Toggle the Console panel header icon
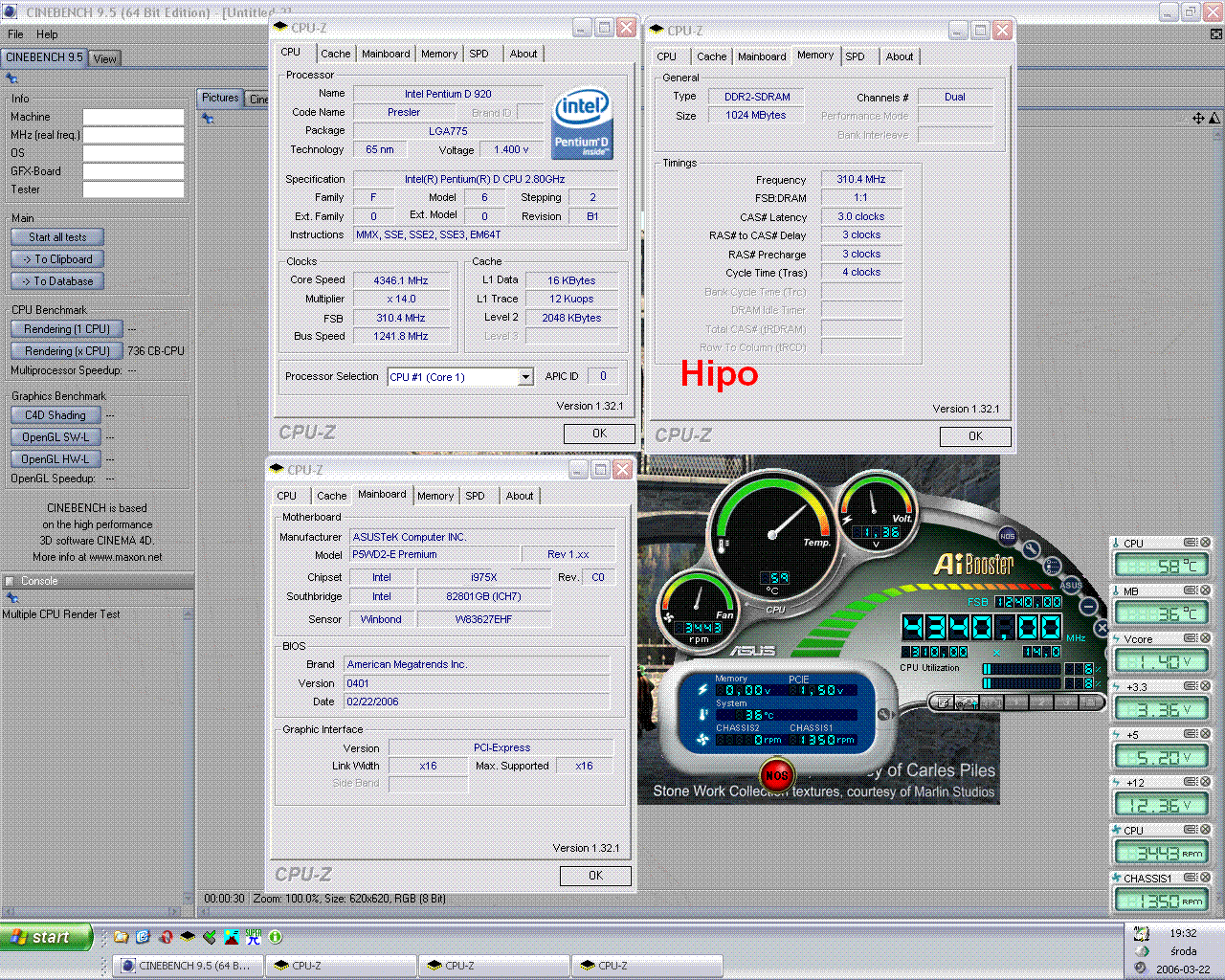 pyautogui.click(x=10, y=581)
